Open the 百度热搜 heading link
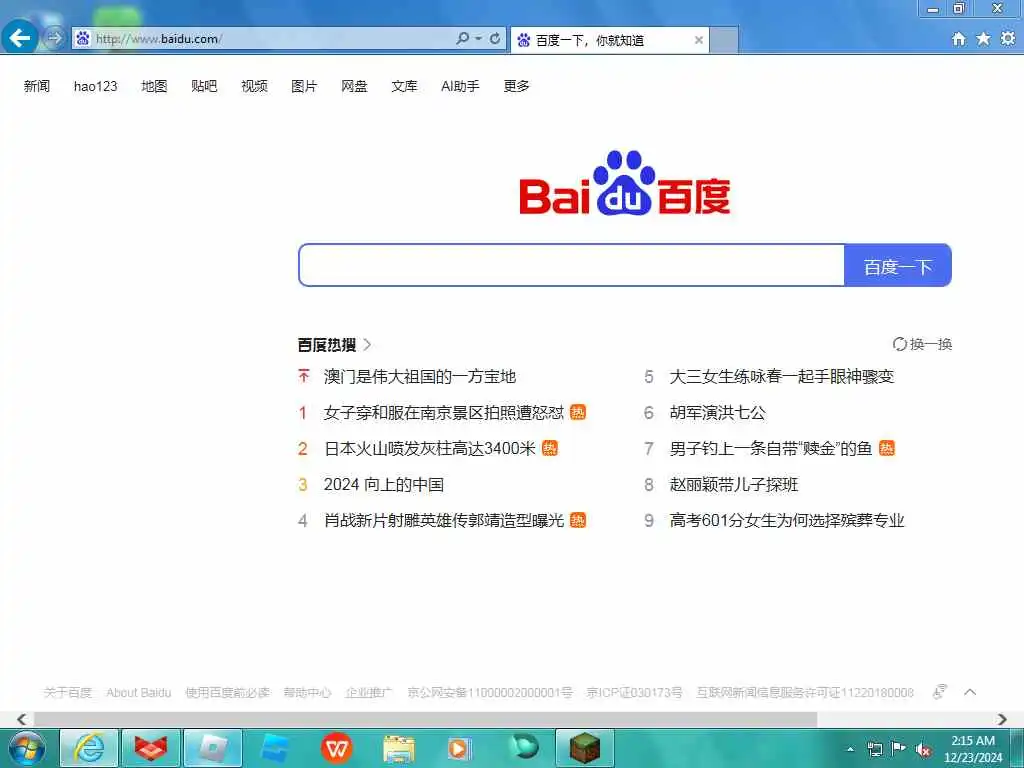 327,345
